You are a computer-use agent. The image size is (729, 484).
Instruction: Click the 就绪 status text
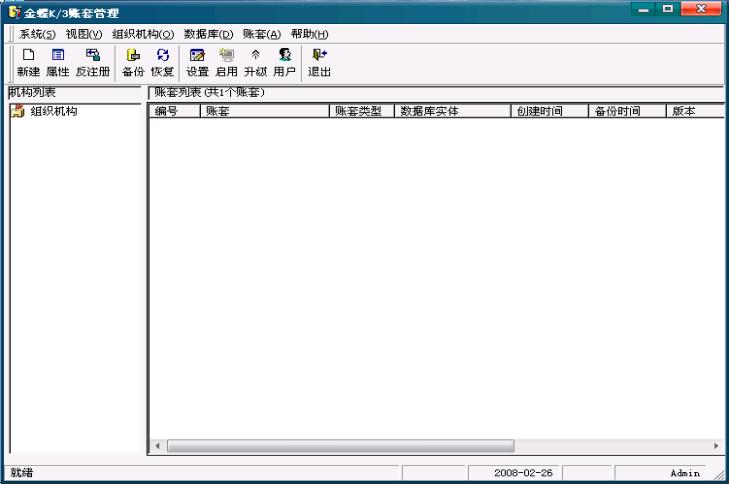tap(22, 473)
